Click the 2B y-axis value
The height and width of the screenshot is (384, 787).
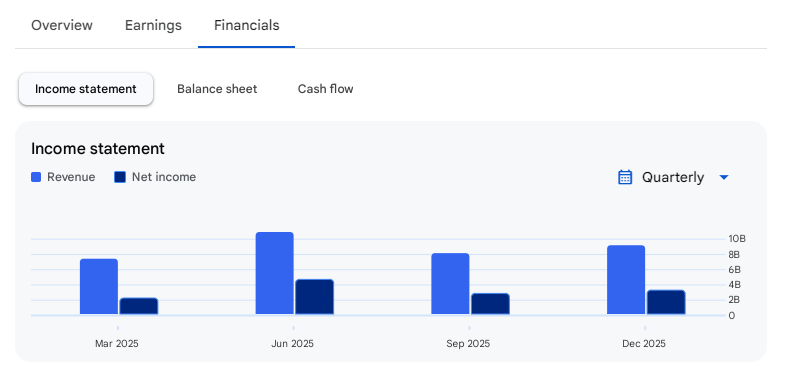click(x=734, y=300)
